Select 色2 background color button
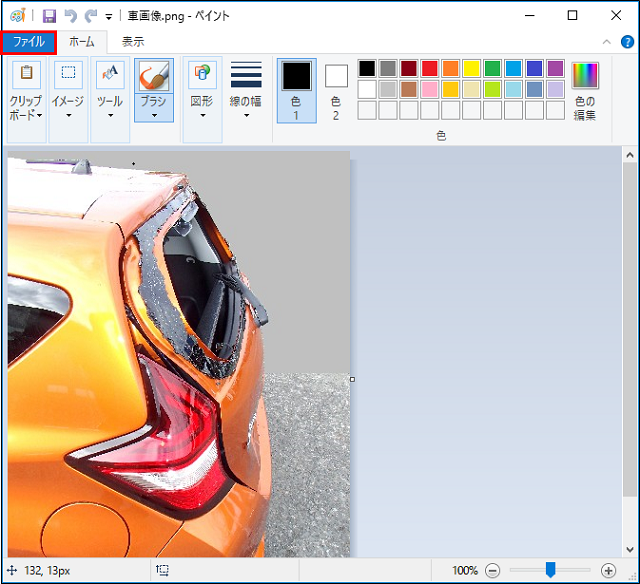Image resolution: width=640 pixels, height=584 pixels. coord(336,91)
